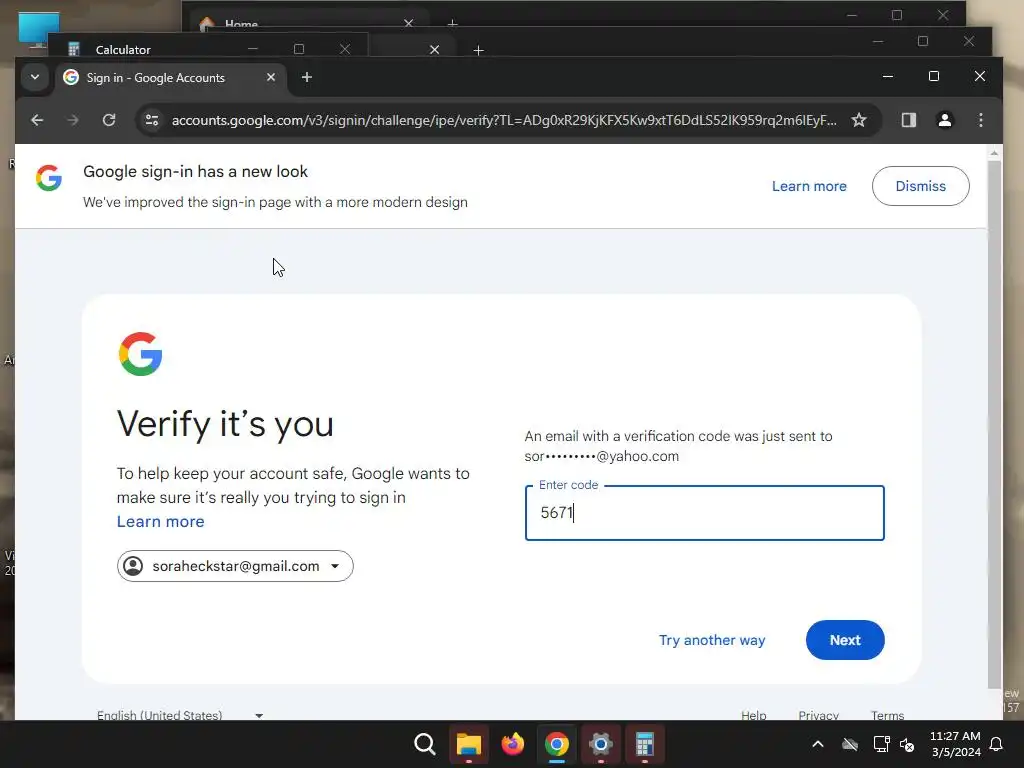Image resolution: width=1024 pixels, height=768 pixels.
Task: Click Learn more under Verify it's you
Action: coord(161,521)
